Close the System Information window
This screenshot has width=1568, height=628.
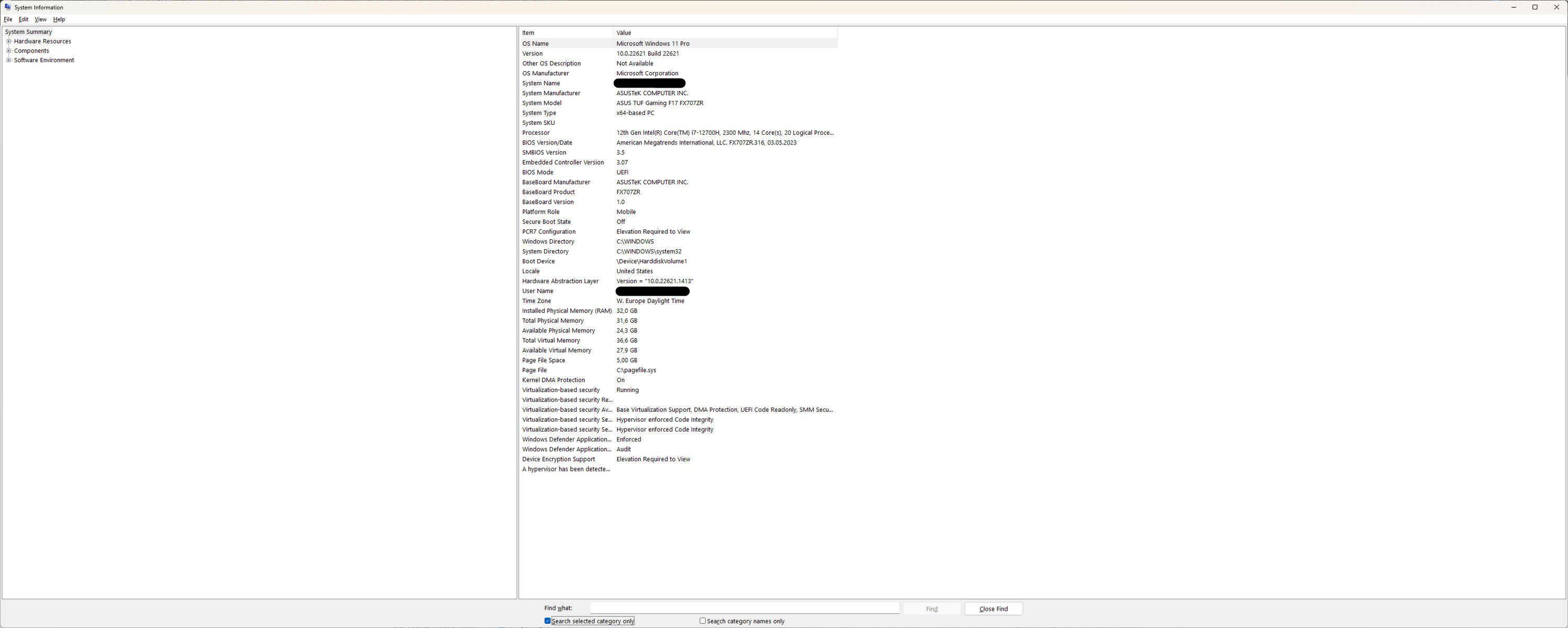1557,7
